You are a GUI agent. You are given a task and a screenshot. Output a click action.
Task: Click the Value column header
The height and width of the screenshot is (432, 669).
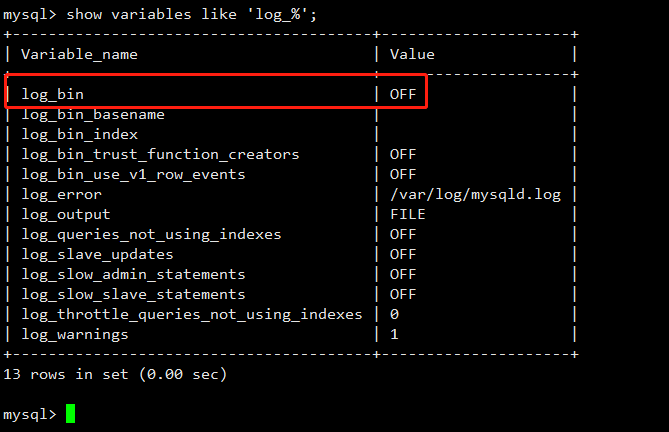click(x=412, y=54)
